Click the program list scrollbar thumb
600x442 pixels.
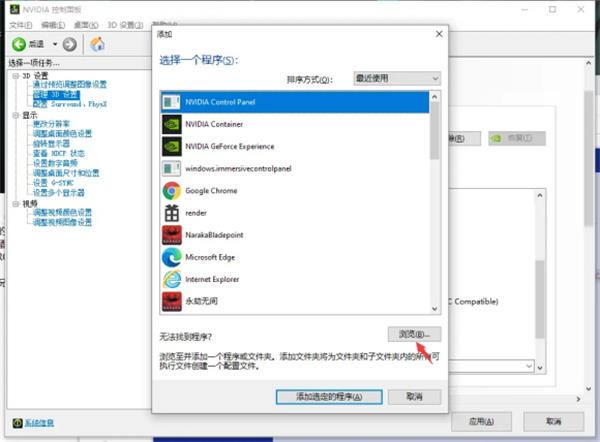tap(434, 131)
